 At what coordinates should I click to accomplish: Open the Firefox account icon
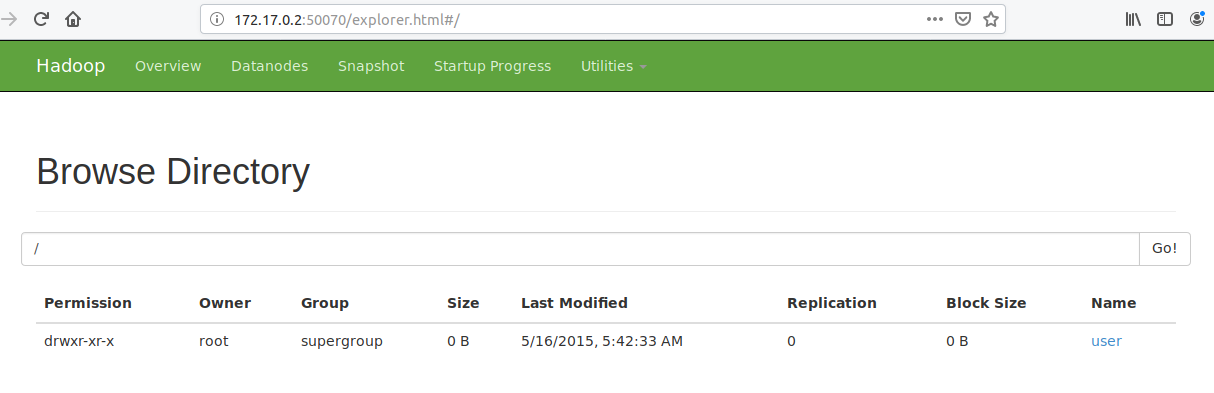pos(1197,19)
